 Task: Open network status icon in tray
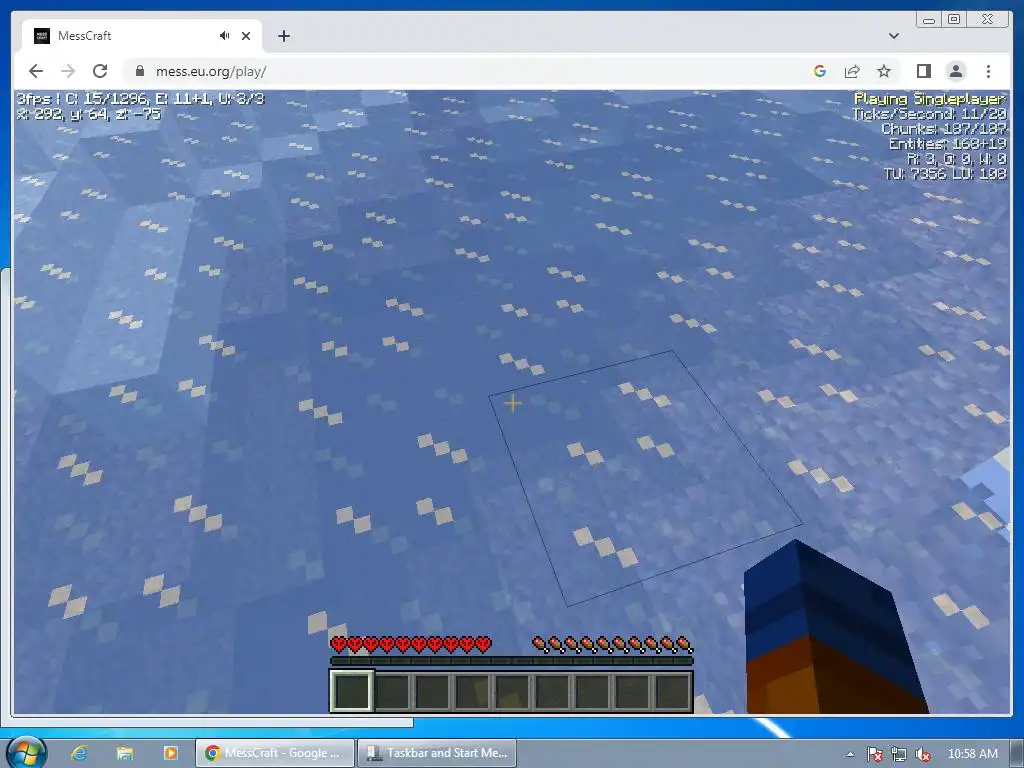(x=899, y=754)
